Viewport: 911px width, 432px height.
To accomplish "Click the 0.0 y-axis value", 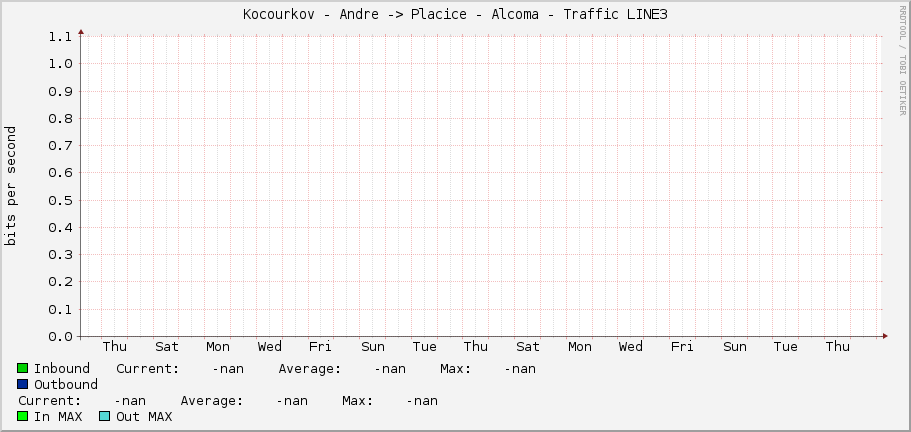I will (x=60, y=337).
